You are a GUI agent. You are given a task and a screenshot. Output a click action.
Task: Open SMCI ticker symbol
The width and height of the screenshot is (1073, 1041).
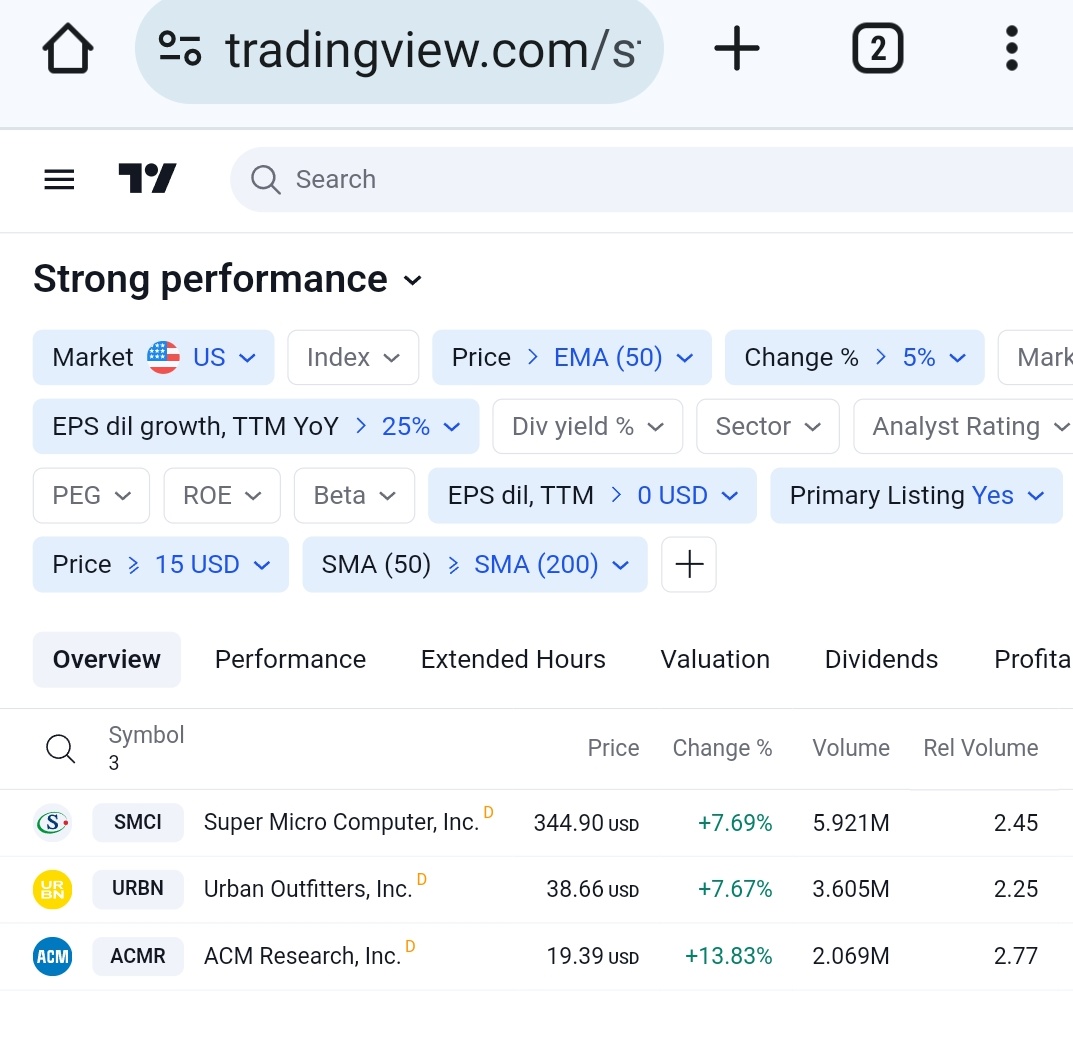coord(138,822)
